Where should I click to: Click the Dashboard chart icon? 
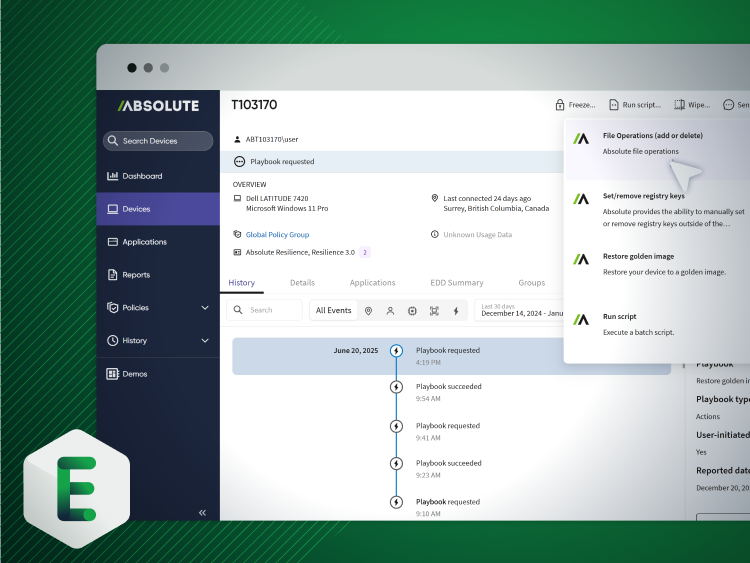tap(112, 176)
